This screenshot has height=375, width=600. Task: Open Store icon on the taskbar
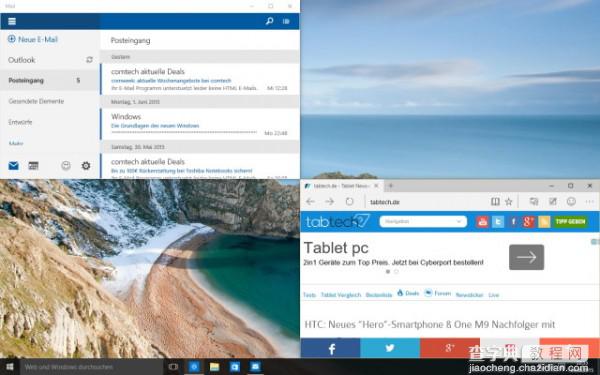[x=235, y=367]
